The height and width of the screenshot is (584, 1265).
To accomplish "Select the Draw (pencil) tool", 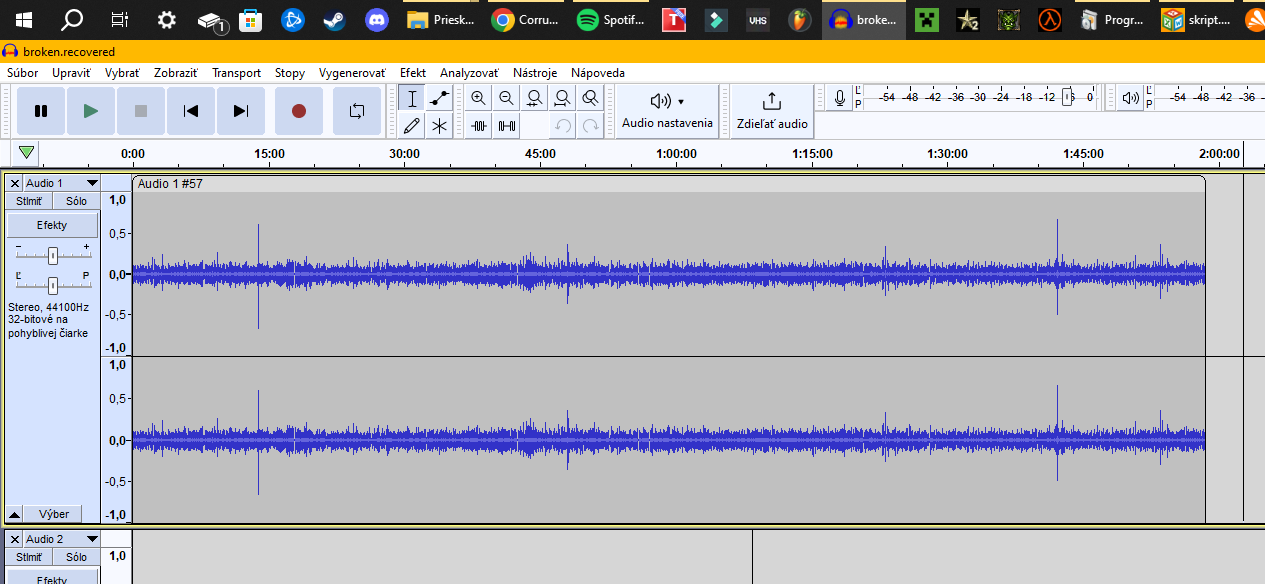I will [x=411, y=126].
